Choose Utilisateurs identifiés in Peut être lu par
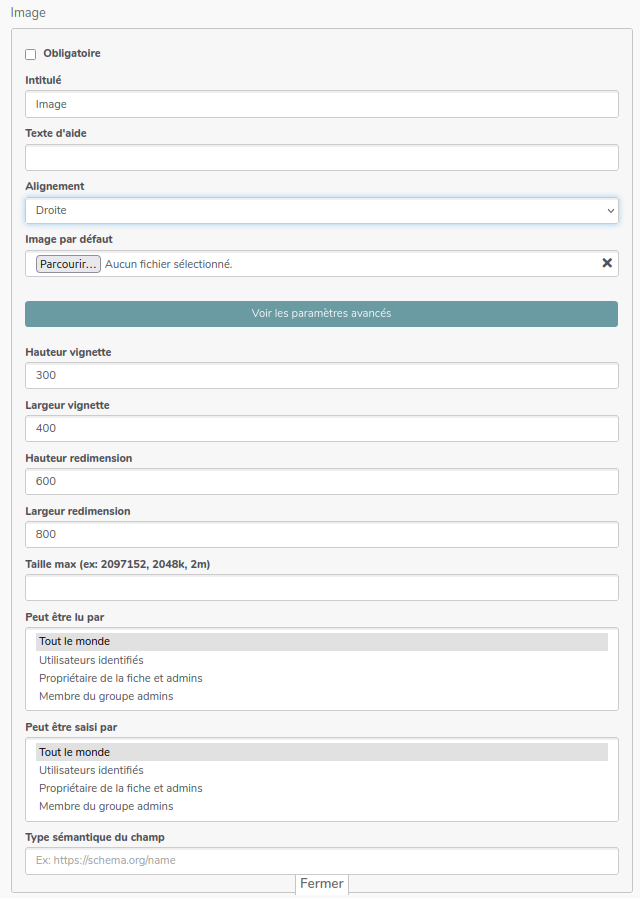 91,660
